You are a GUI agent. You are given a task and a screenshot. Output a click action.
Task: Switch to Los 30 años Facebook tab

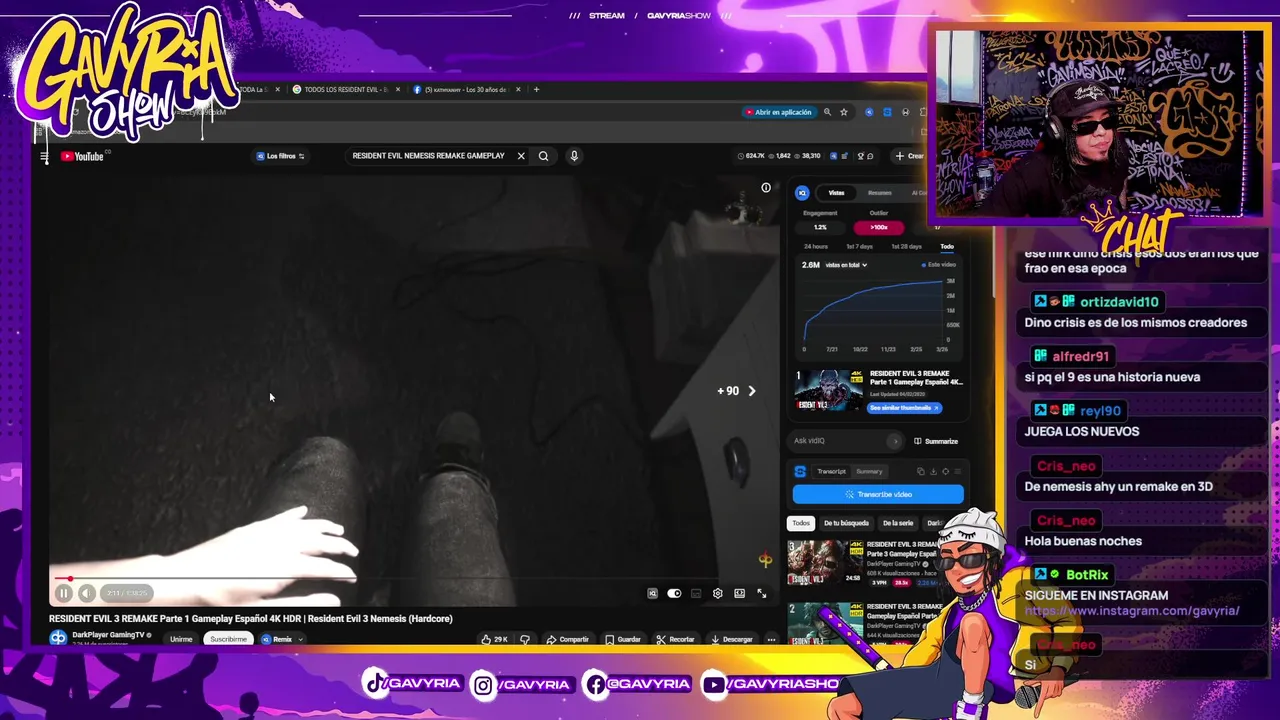coord(465,90)
